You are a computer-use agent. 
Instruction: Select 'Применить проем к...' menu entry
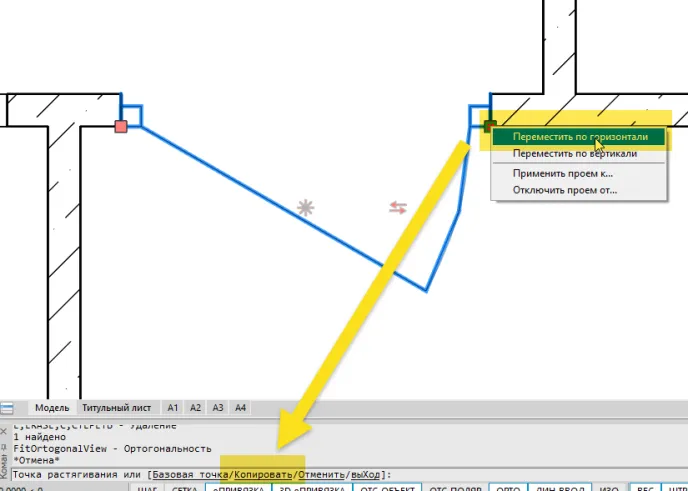pos(579,173)
